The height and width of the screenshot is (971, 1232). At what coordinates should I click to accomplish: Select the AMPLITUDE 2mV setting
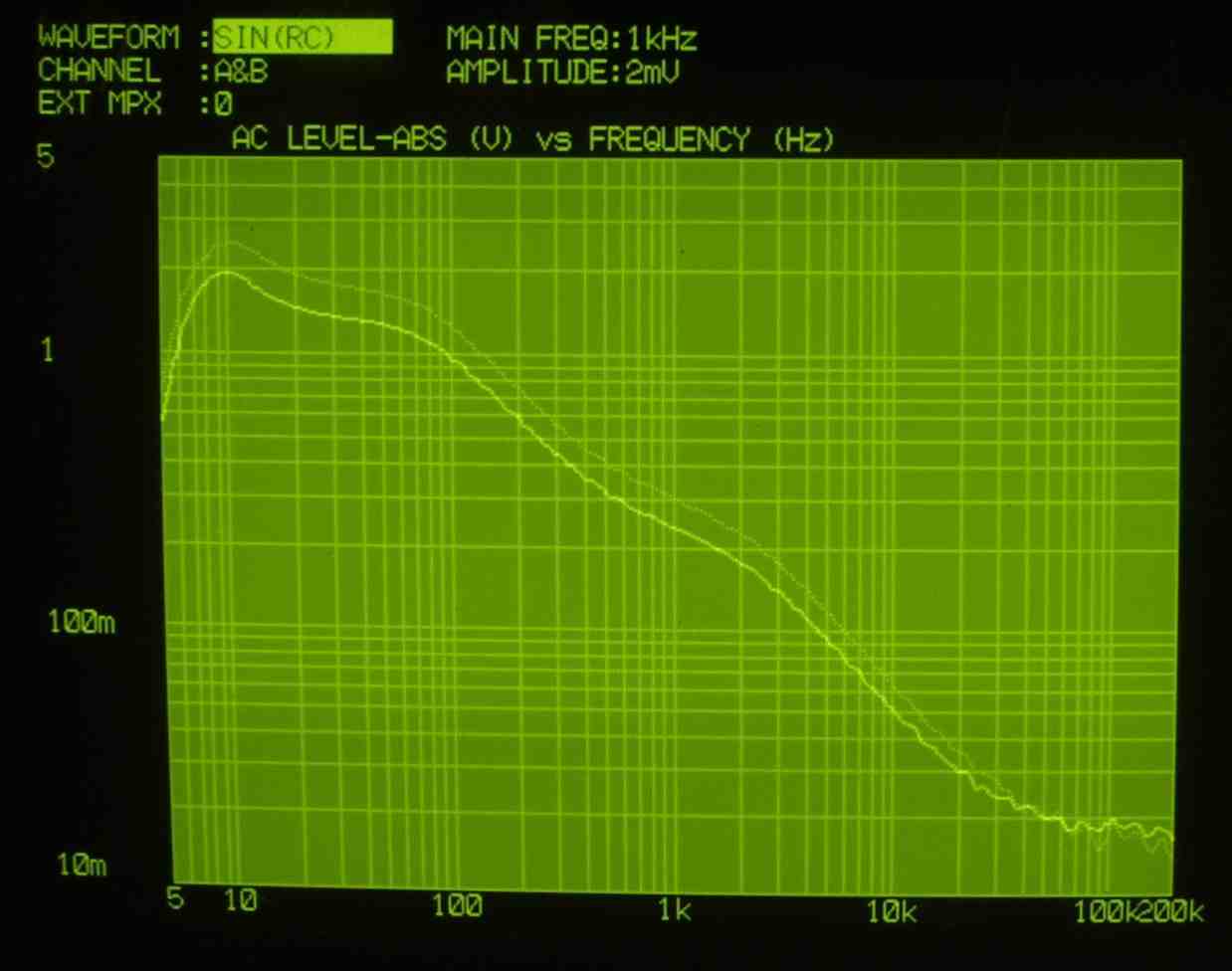click(562, 73)
